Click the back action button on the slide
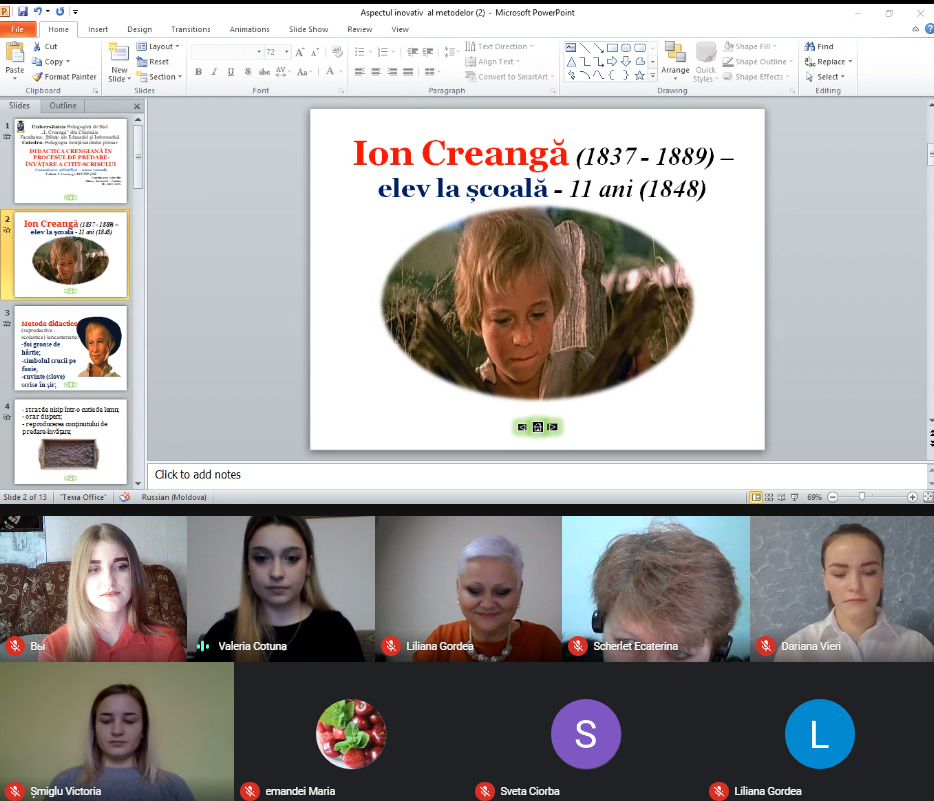Screen dimensions: 934x801 (x=522, y=427)
